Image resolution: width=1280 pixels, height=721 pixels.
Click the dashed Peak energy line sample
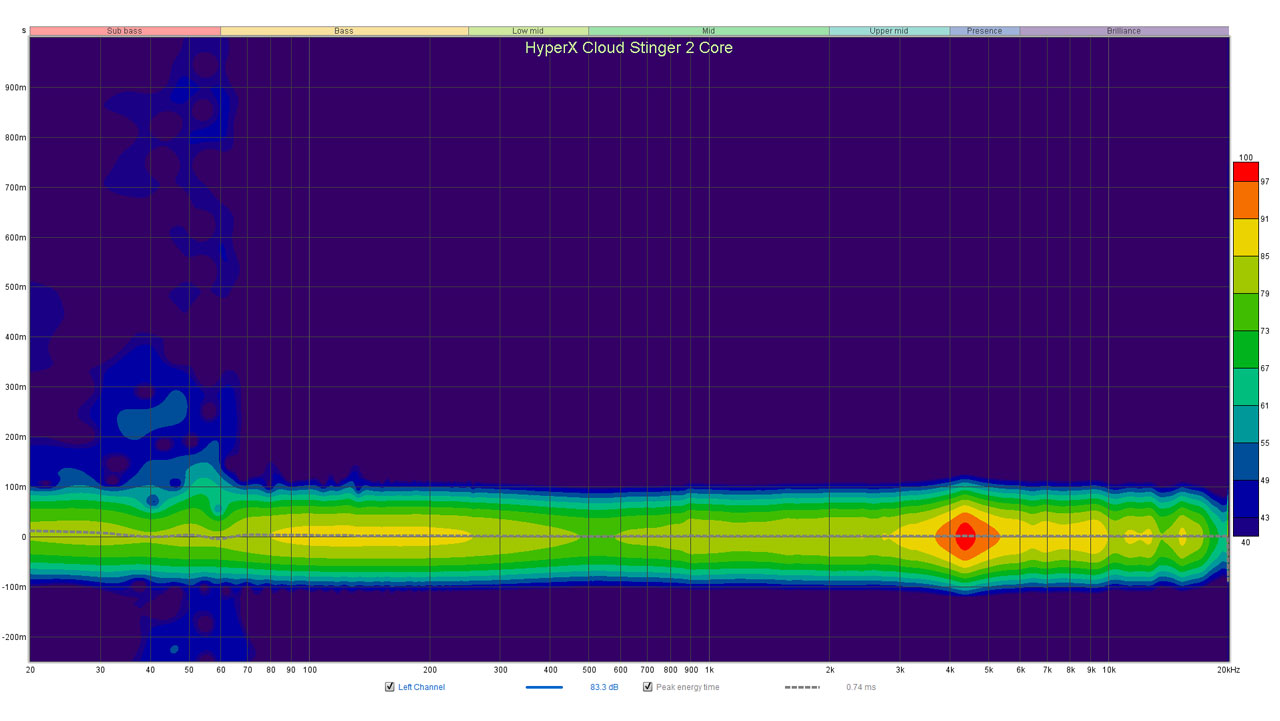pos(802,687)
